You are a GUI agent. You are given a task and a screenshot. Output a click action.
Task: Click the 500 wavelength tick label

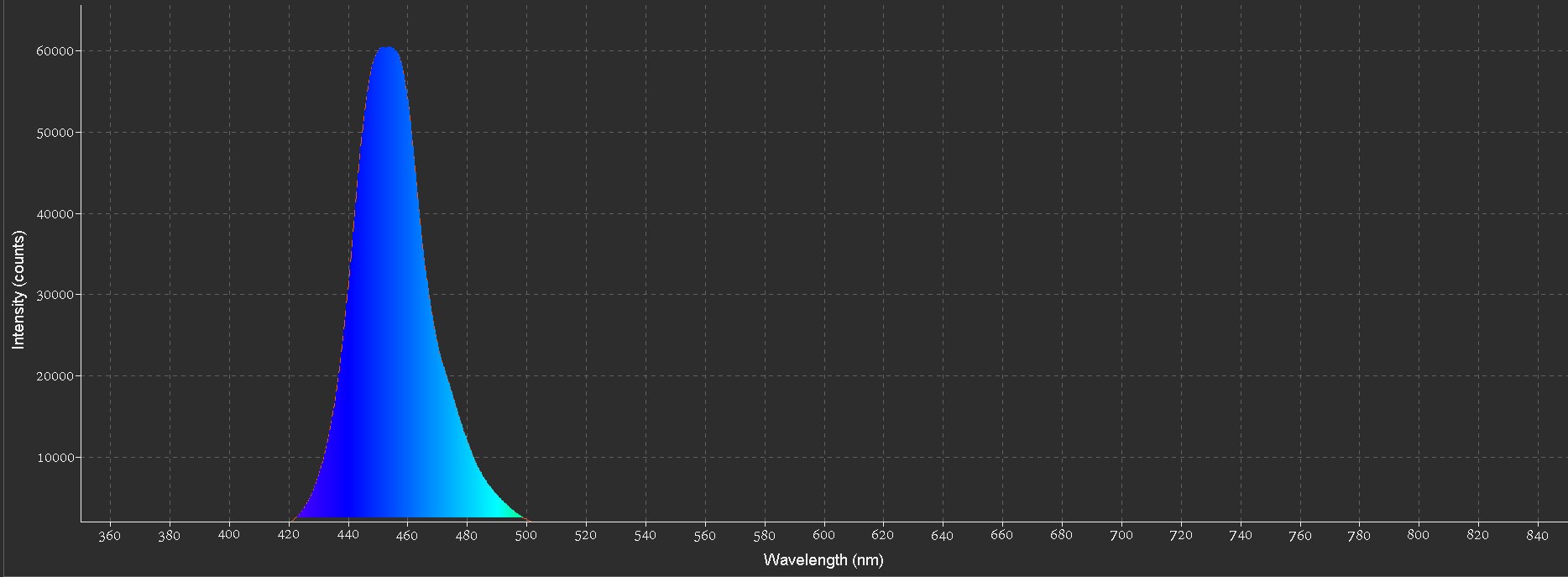click(x=526, y=535)
